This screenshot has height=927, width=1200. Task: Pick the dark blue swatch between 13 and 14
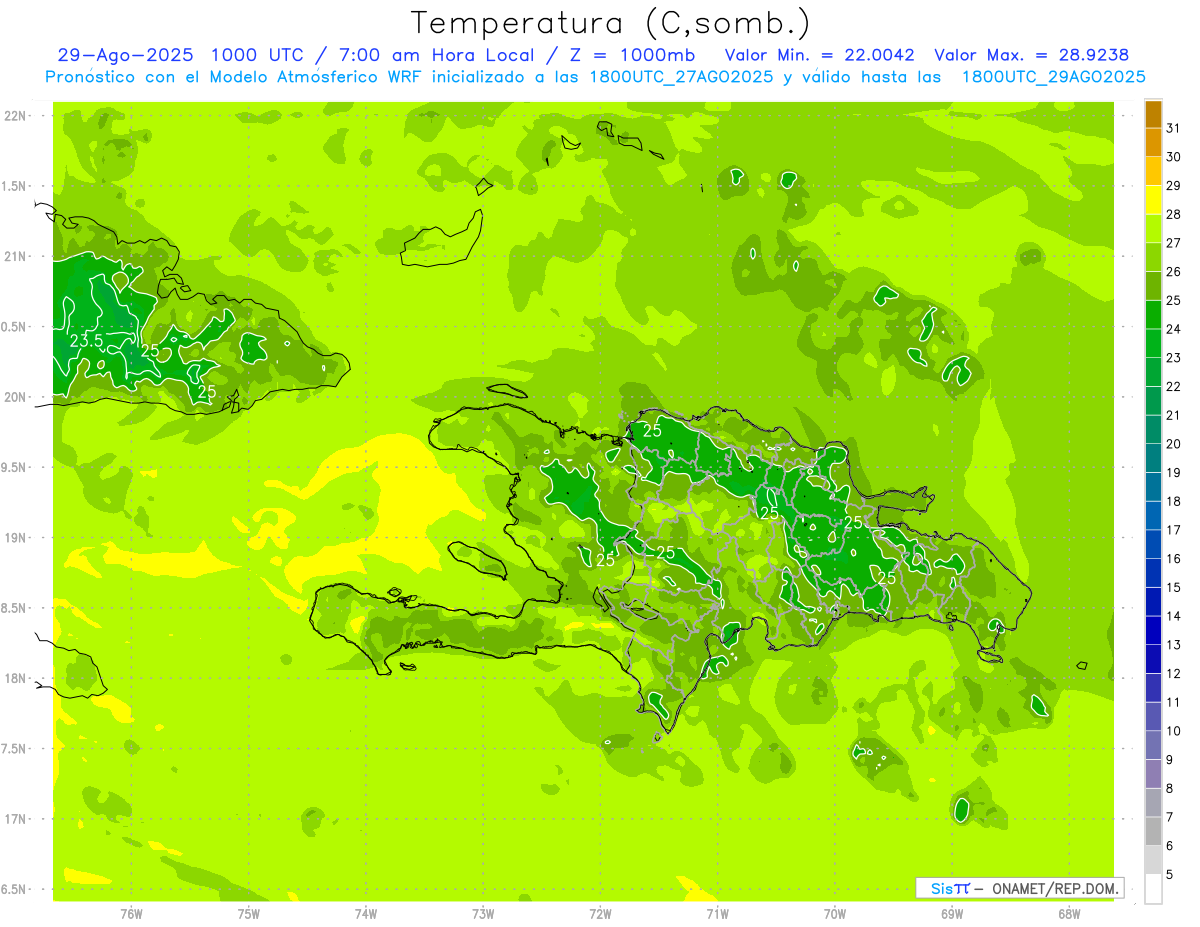click(1153, 631)
